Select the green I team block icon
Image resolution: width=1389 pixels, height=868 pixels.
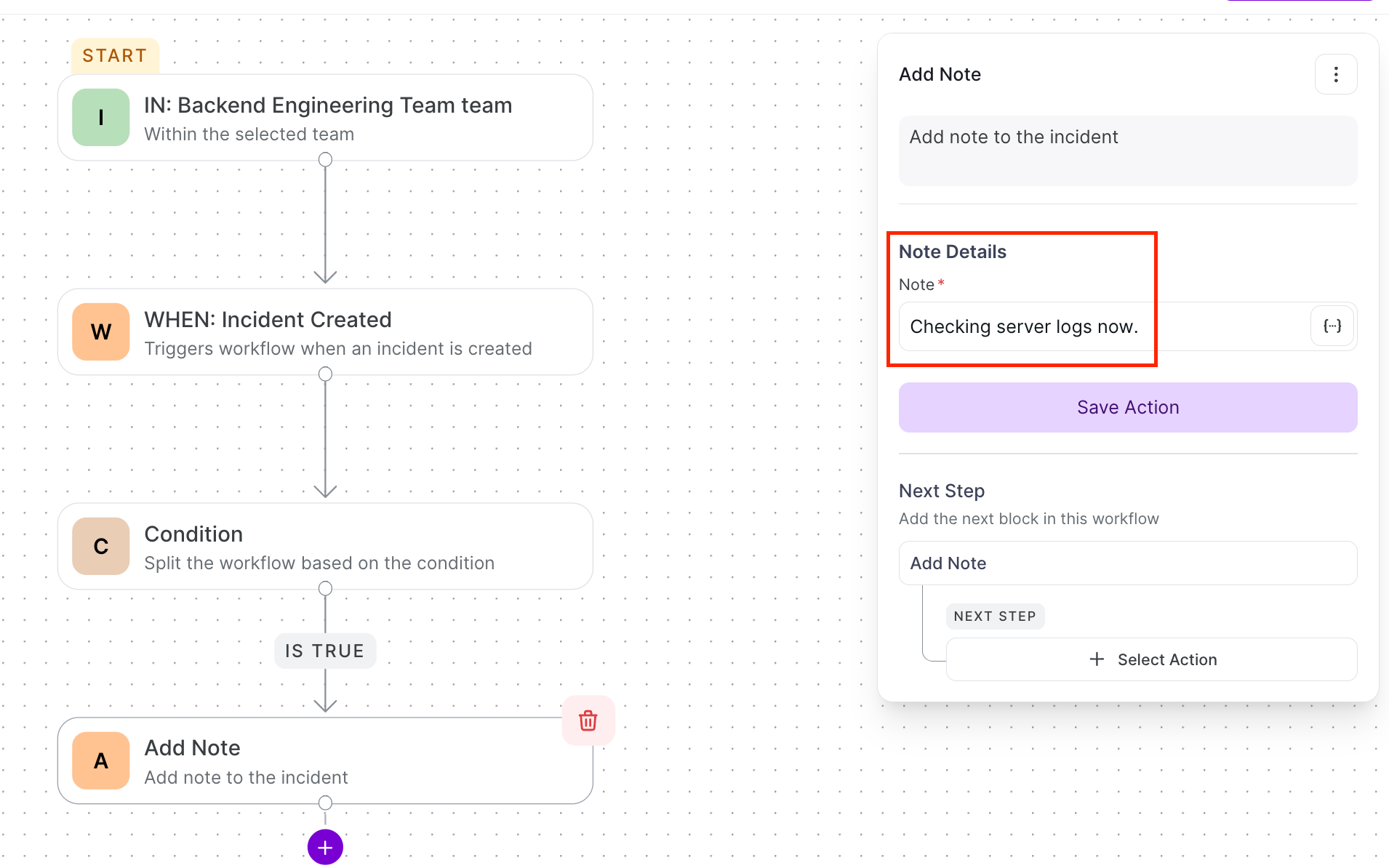[x=101, y=117]
